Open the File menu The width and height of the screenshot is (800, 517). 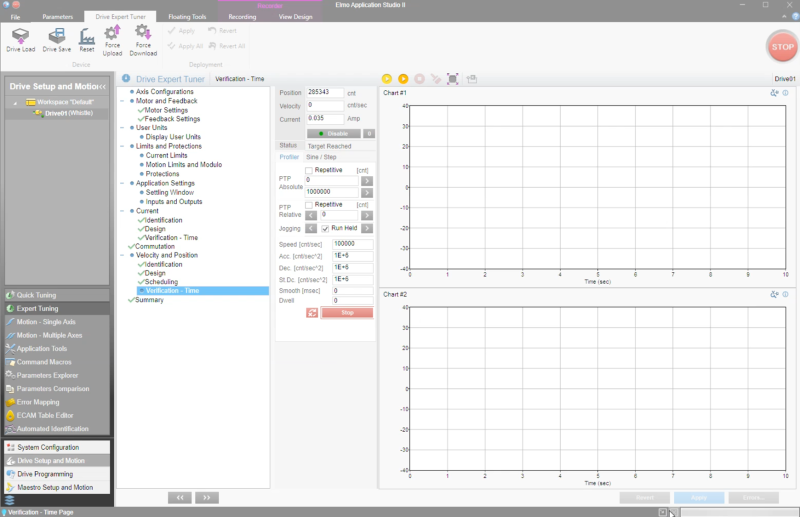coord(15,17)
